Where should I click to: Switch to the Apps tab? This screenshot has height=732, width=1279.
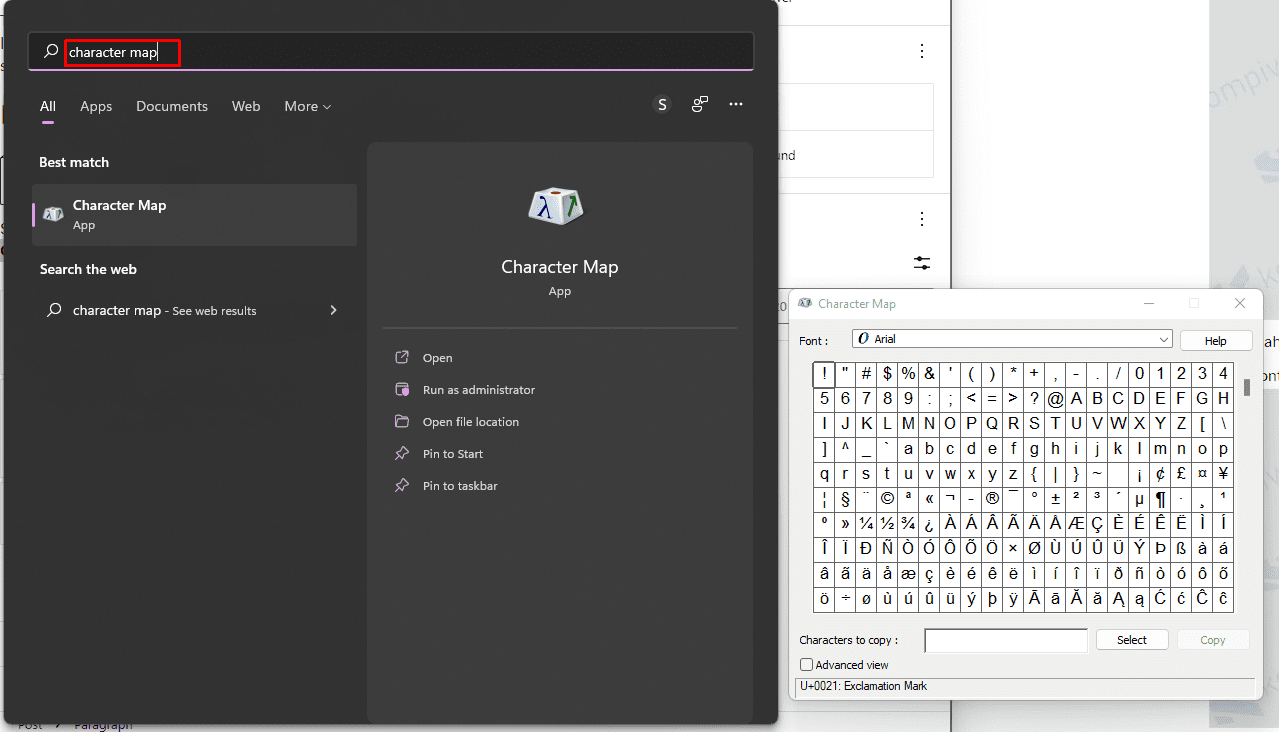[95, 106]
